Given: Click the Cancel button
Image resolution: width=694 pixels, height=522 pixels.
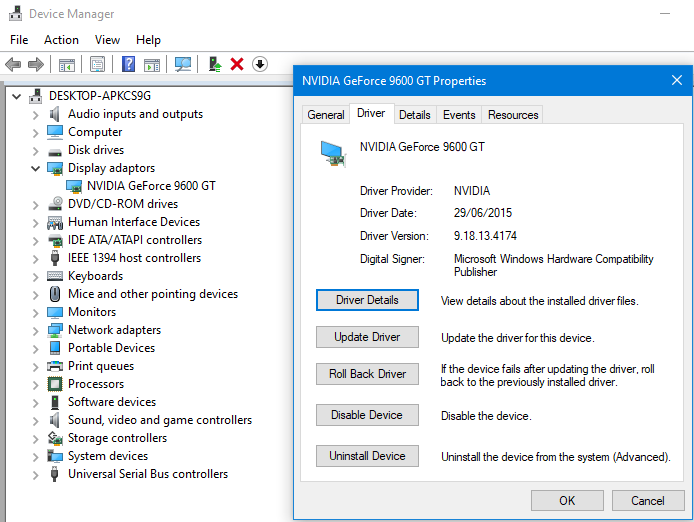Looking at the screenshot, I should point(648,500).
